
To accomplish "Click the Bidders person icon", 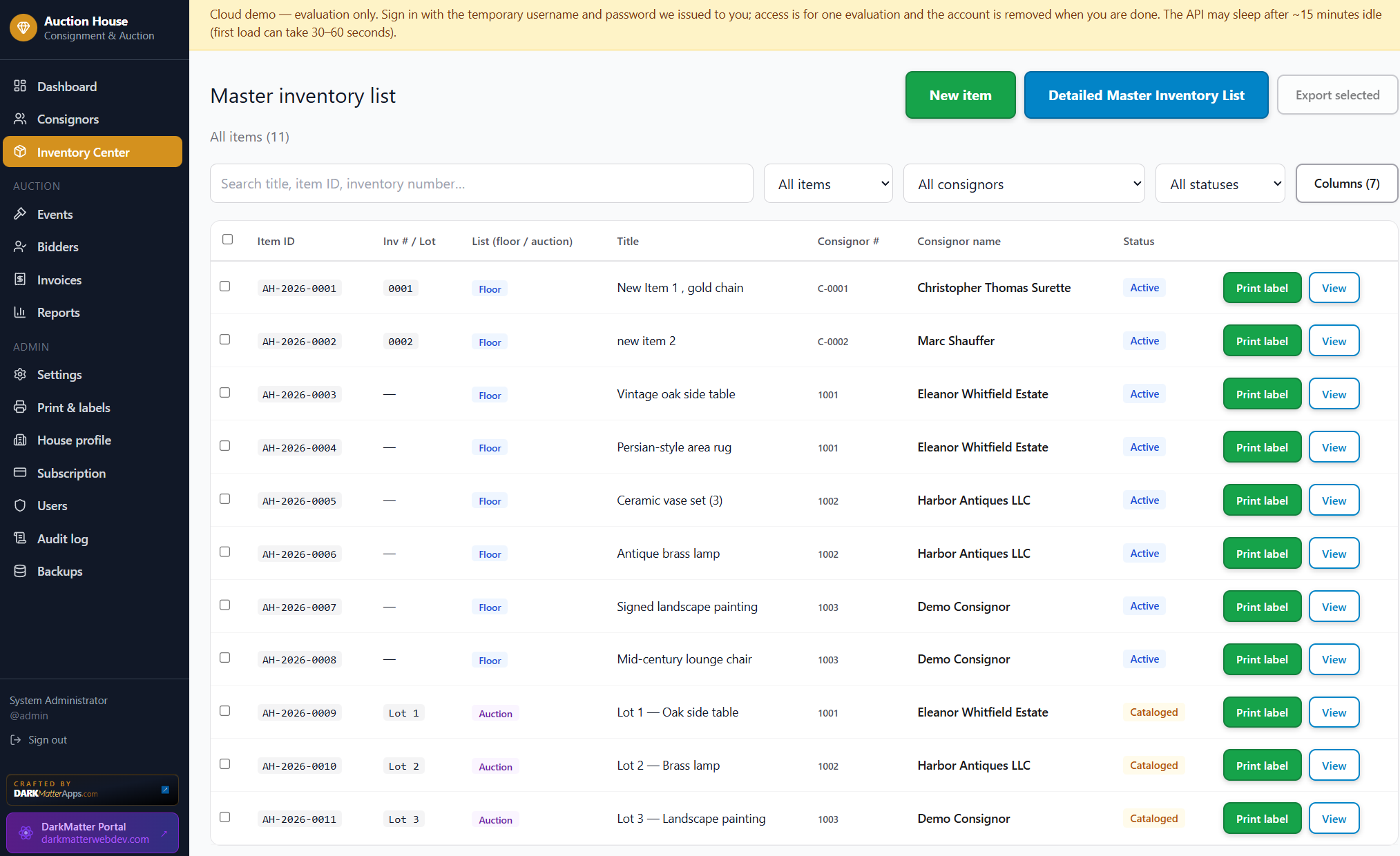I will click(x=20, y=246).
